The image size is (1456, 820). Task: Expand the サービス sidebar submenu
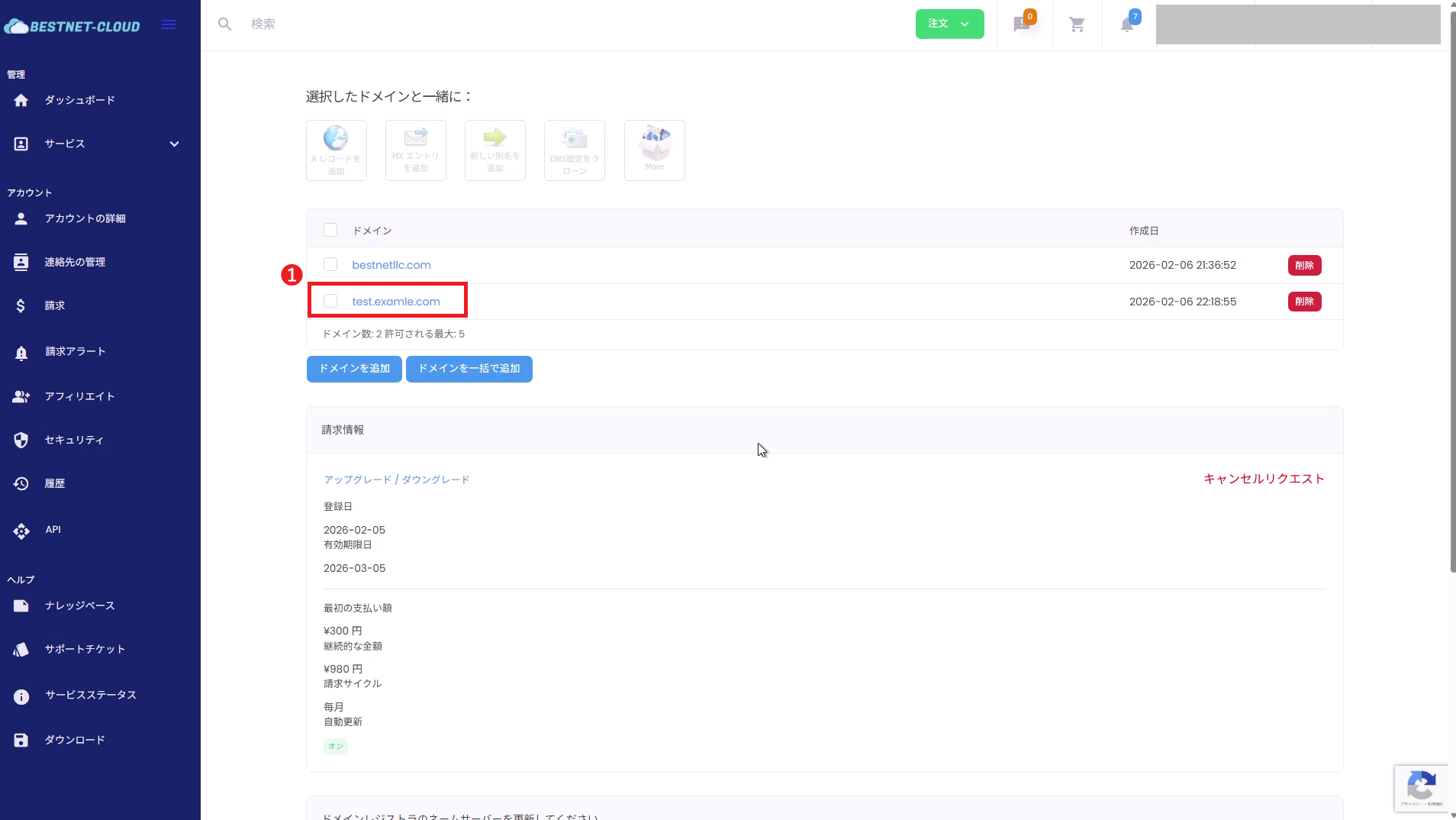pos(174,144)
